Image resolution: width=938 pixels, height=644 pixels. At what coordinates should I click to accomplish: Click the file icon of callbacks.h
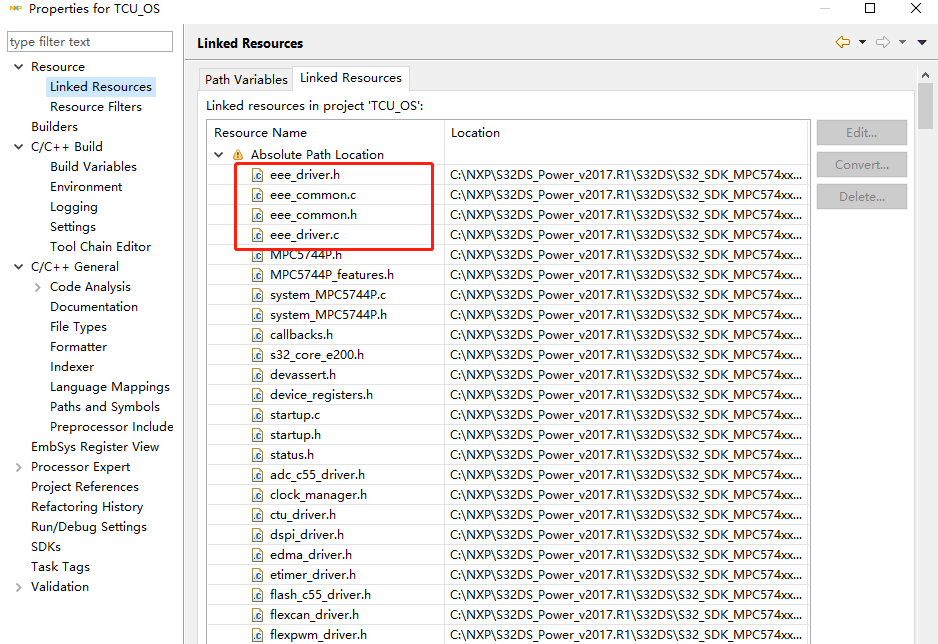(x=257, y=335)
